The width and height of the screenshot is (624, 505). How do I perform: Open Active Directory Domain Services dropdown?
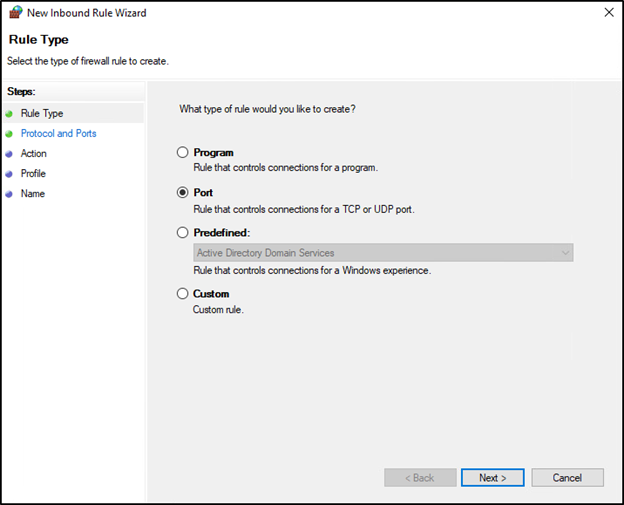382,253
